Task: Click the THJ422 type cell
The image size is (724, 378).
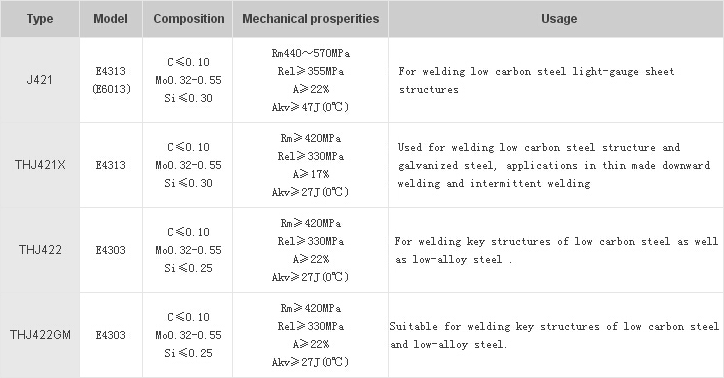Action: [x=40, y=250]
